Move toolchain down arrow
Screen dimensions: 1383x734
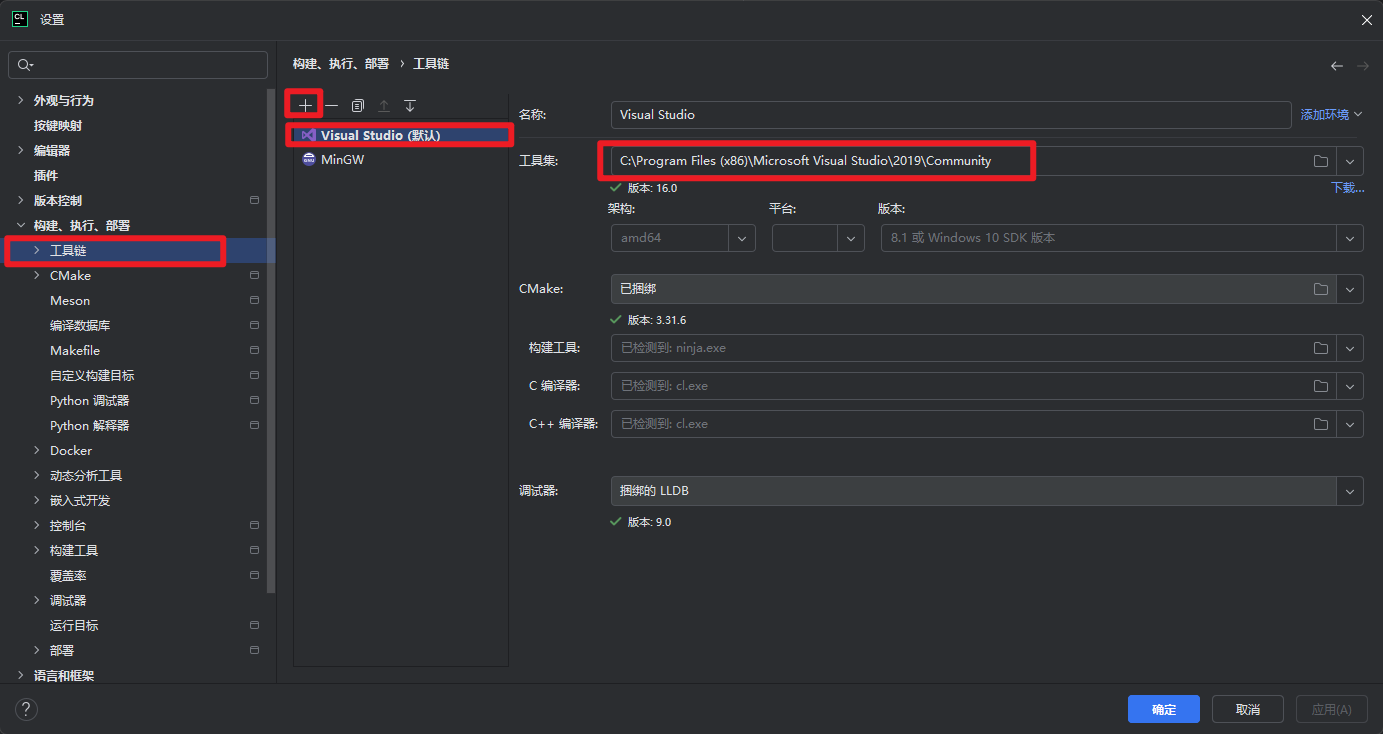point(410,105)
